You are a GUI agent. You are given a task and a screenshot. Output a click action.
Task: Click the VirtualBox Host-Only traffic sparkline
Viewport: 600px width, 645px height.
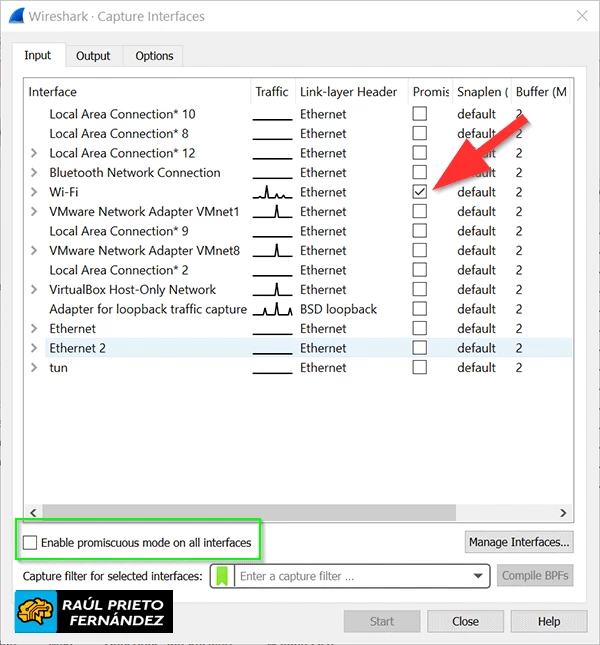tap(272, 289)
